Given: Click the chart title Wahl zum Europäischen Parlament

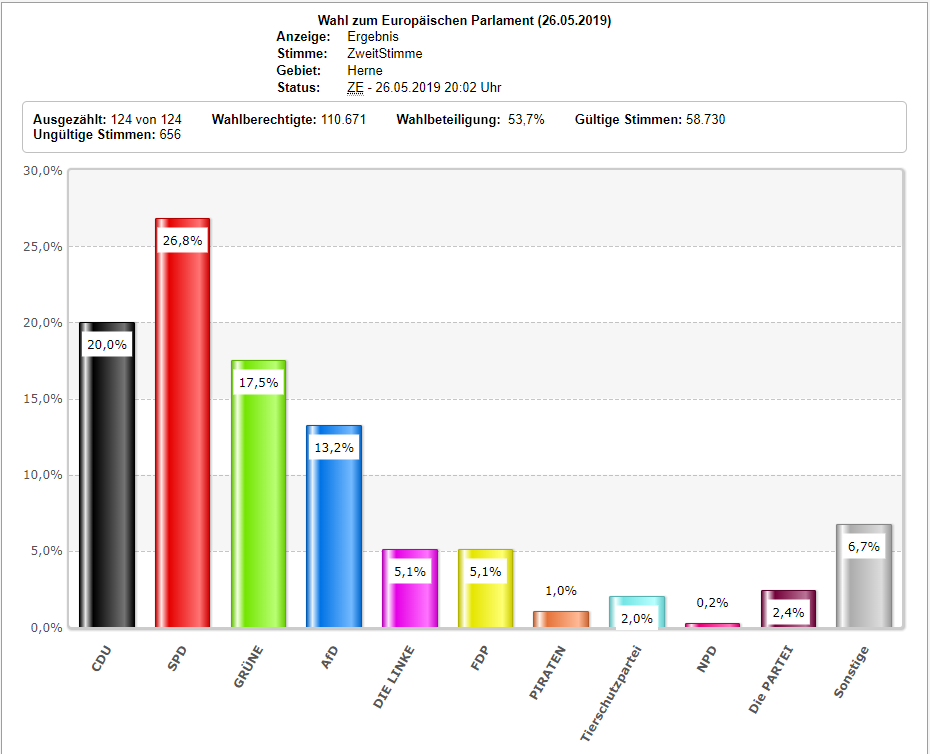Looking at the screenshot, I should click(x=464, y=20).
